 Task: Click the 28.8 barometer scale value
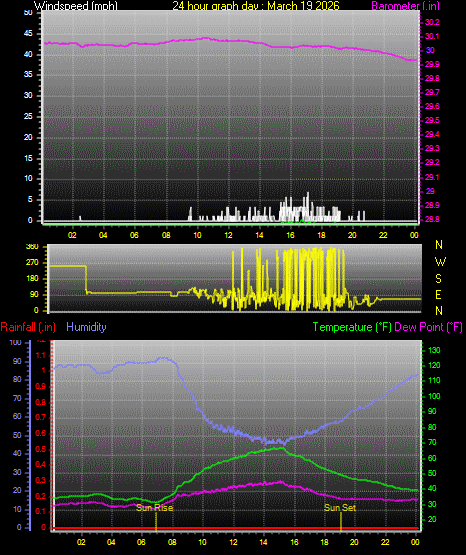tap(432, 219)
